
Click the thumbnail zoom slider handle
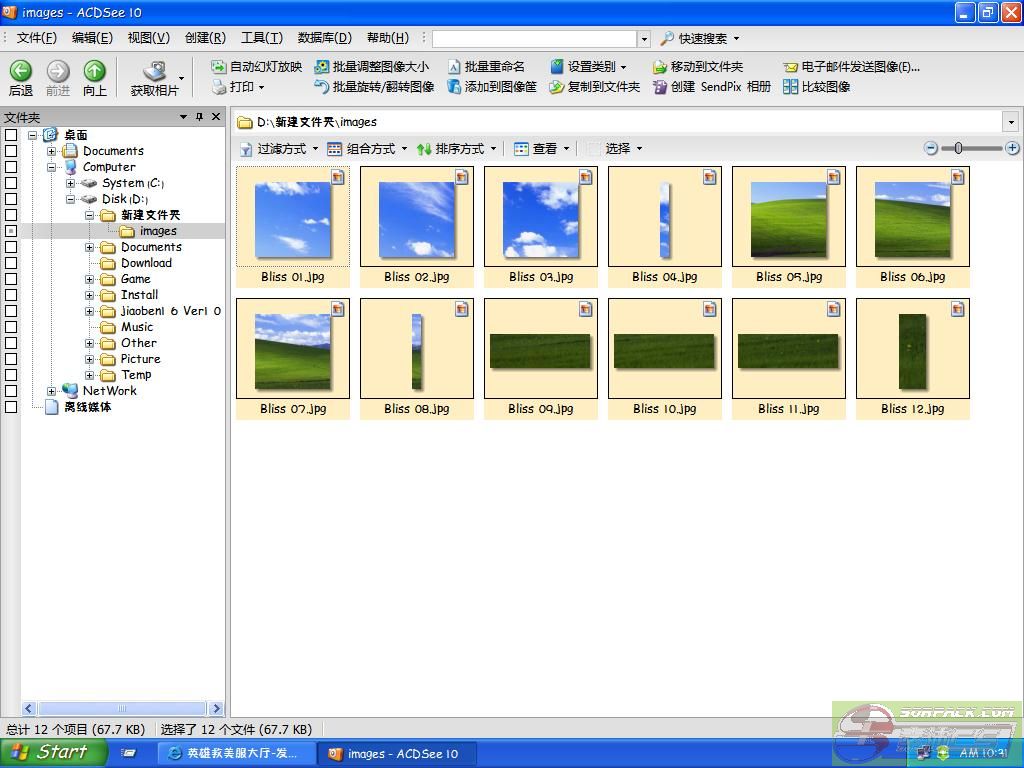pos(958,148)
